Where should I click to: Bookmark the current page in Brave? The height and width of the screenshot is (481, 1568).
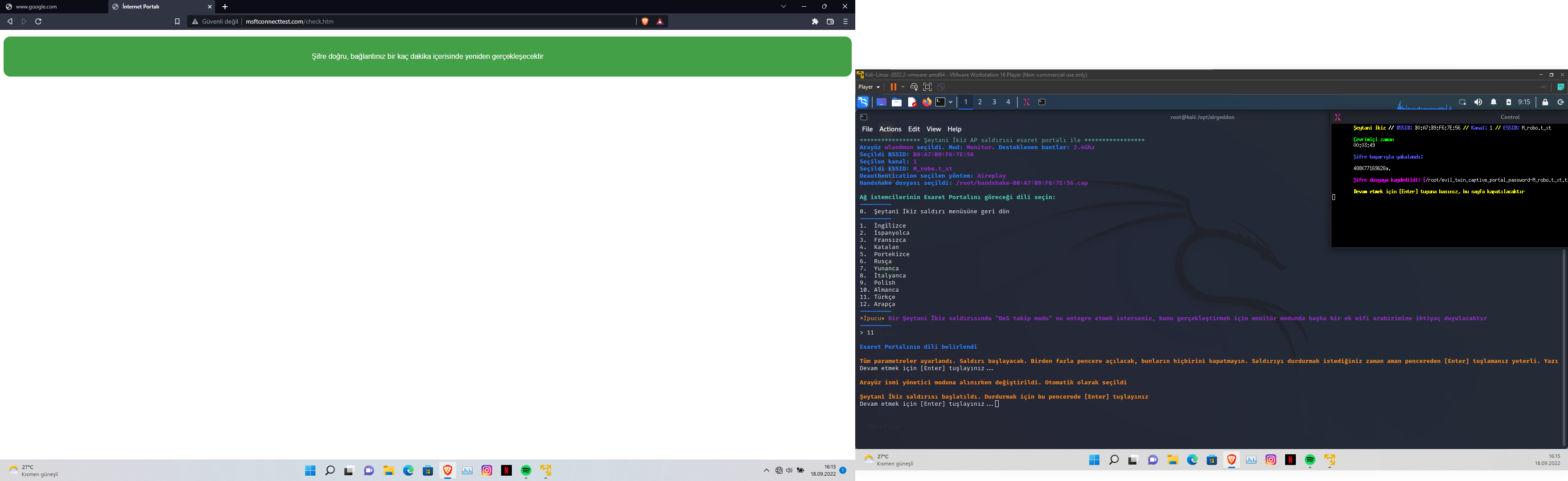pos(177,21)
